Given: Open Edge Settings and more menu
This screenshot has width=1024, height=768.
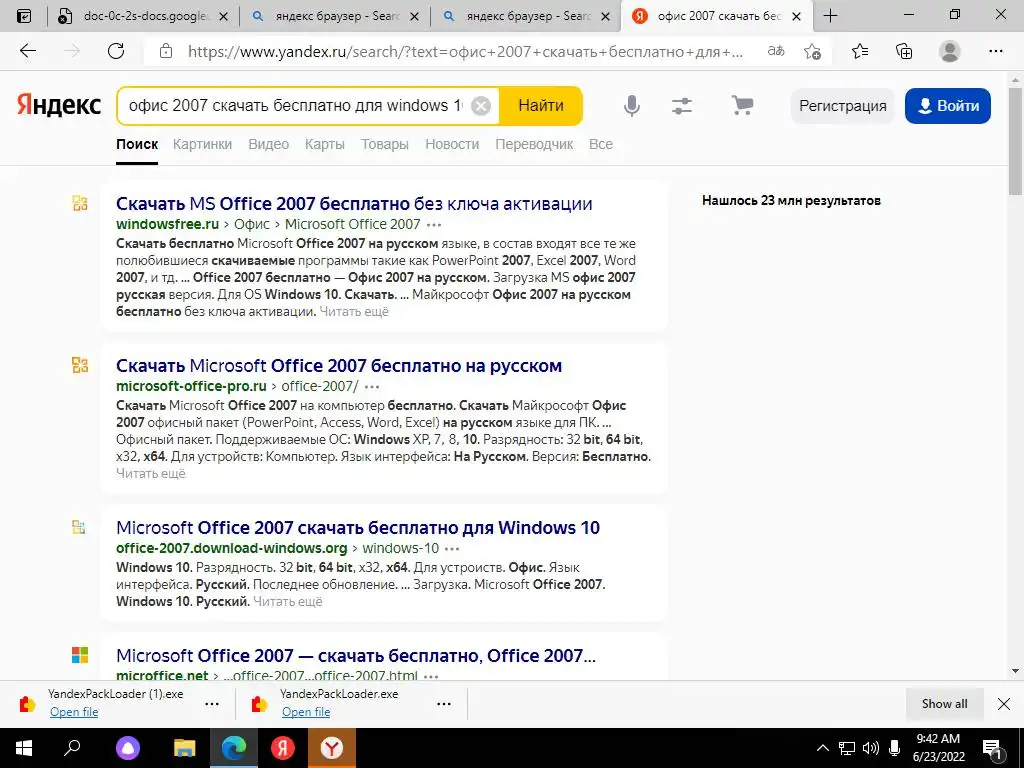Looking at the screenshot, I should pos(995,51).
